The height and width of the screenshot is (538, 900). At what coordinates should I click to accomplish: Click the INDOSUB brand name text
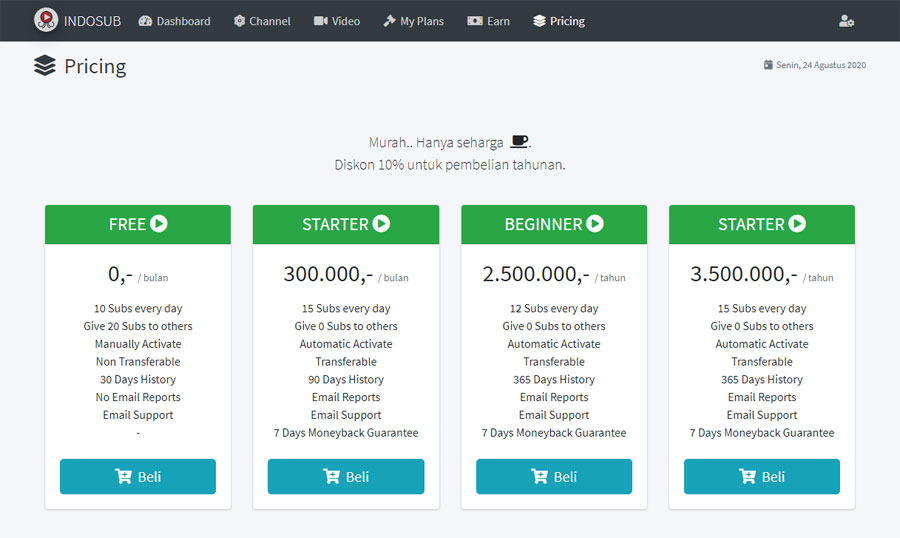coord(92,21)
